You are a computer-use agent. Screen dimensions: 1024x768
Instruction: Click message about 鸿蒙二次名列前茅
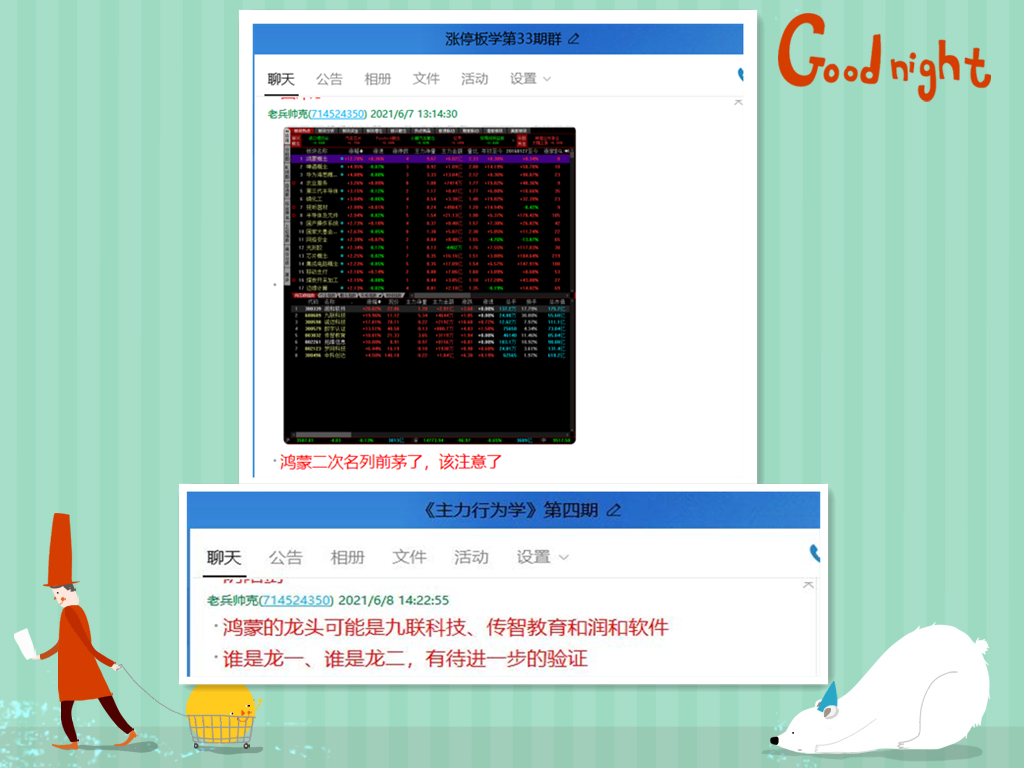click(x=391, y=462)
